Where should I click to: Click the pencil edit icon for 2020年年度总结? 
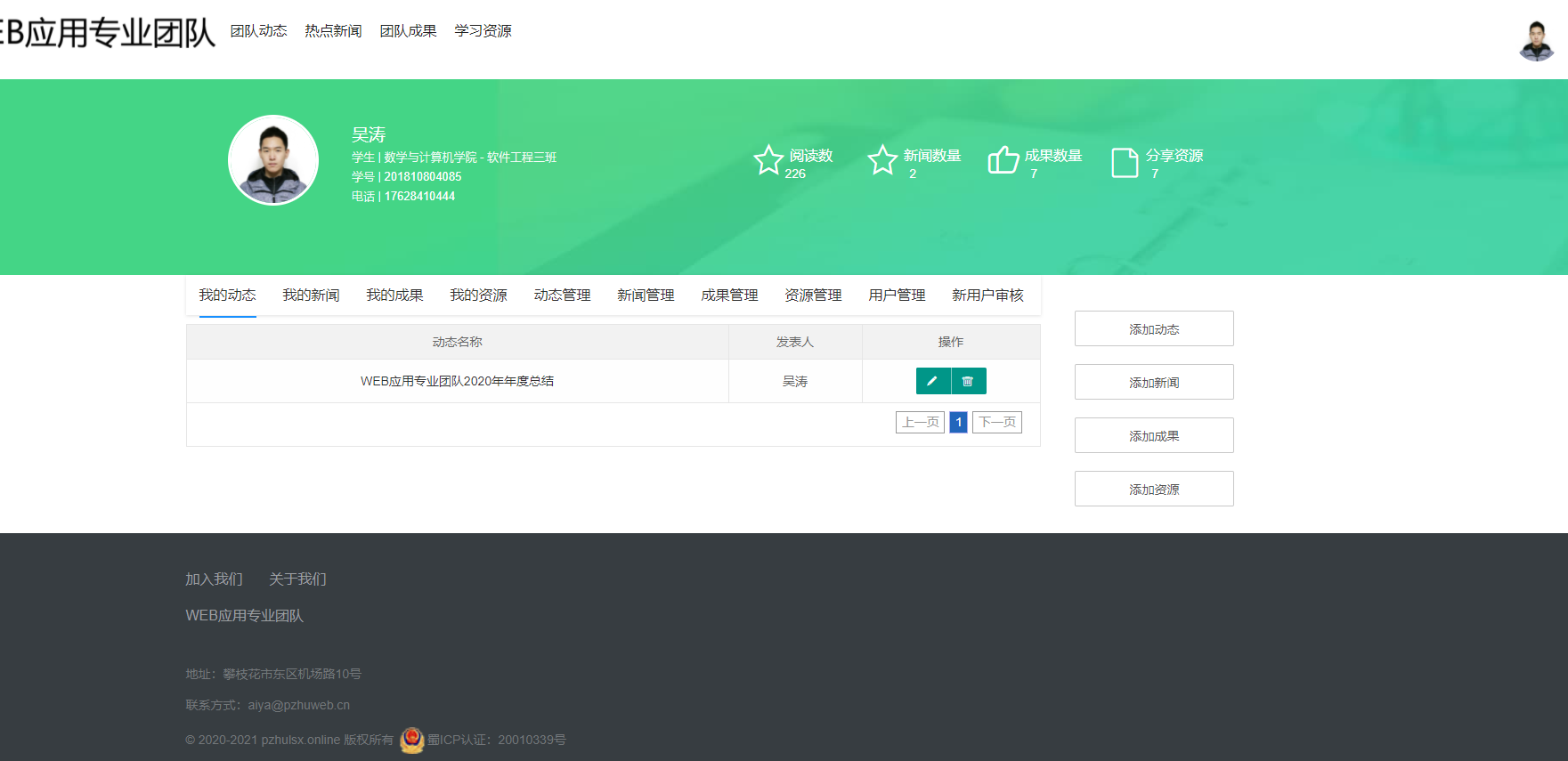tap(933, 381)
